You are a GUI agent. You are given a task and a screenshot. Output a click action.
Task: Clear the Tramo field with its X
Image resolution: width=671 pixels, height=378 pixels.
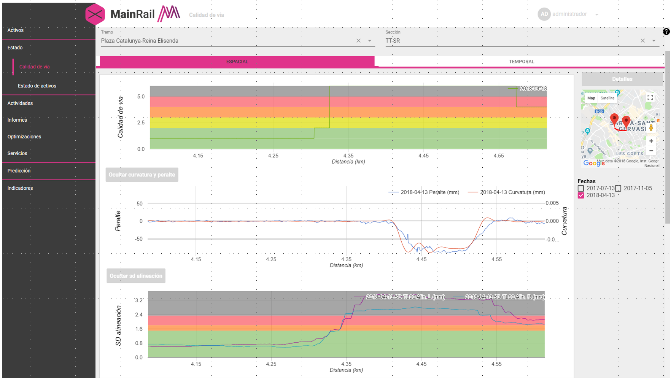tap(359, 41)
